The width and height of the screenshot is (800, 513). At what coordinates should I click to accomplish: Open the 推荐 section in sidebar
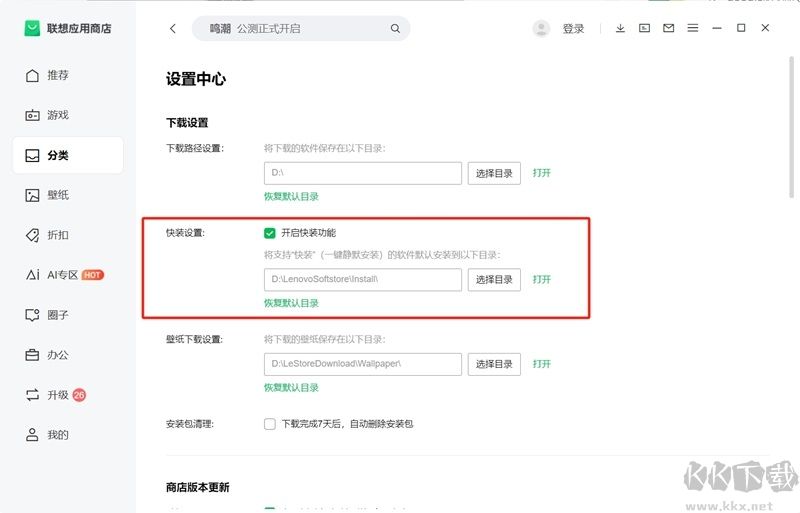point(58,75)
